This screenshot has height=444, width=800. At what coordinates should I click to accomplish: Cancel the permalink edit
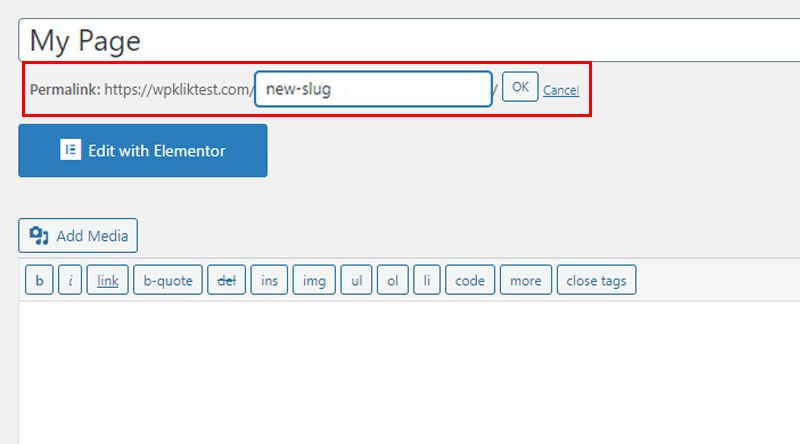tap(561, 90)
